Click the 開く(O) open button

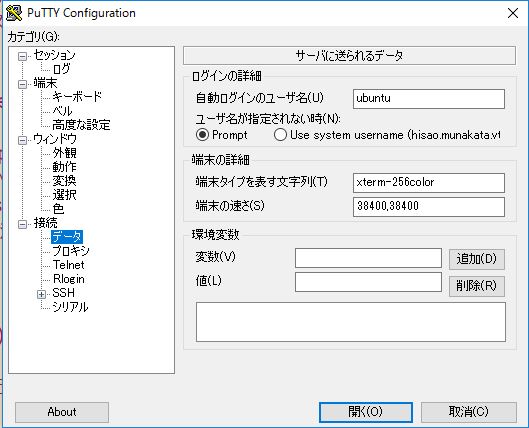tap(366, 412)
